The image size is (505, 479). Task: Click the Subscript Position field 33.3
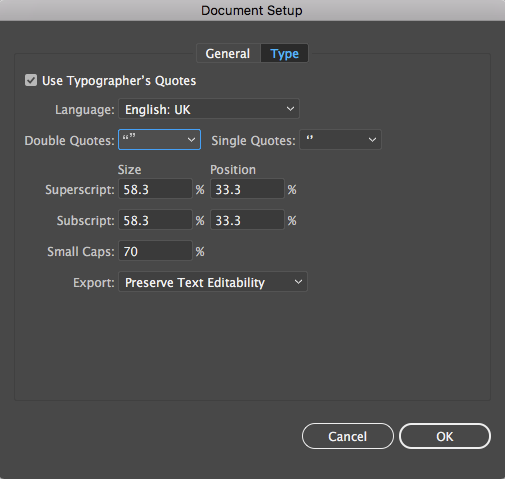pos(247,220)
